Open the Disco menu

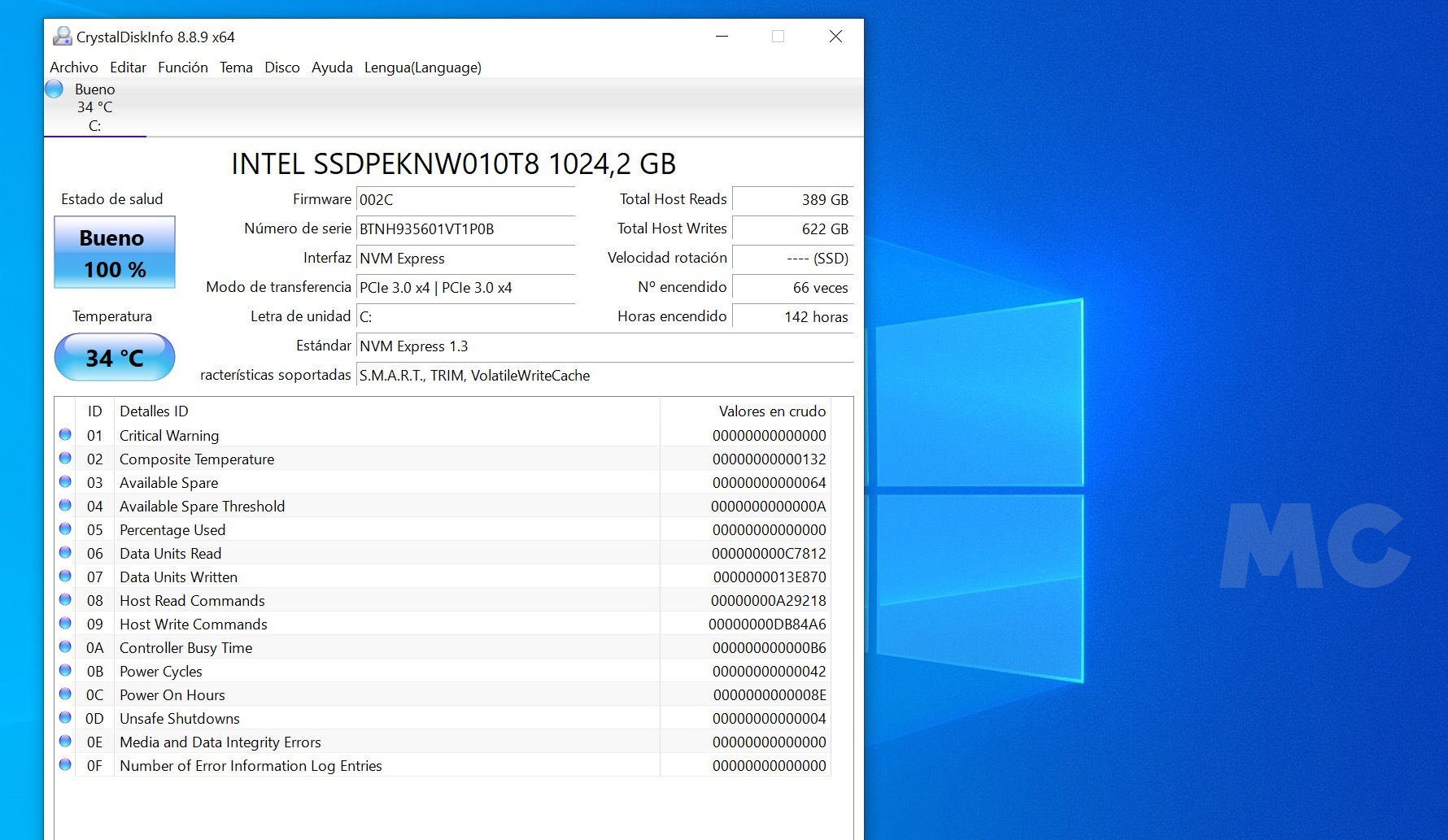pos(281,67)
